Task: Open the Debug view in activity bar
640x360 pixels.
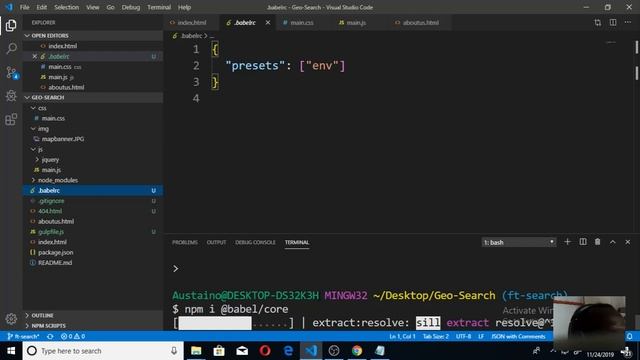Action: pyautogui.click(x=11, y=96)
